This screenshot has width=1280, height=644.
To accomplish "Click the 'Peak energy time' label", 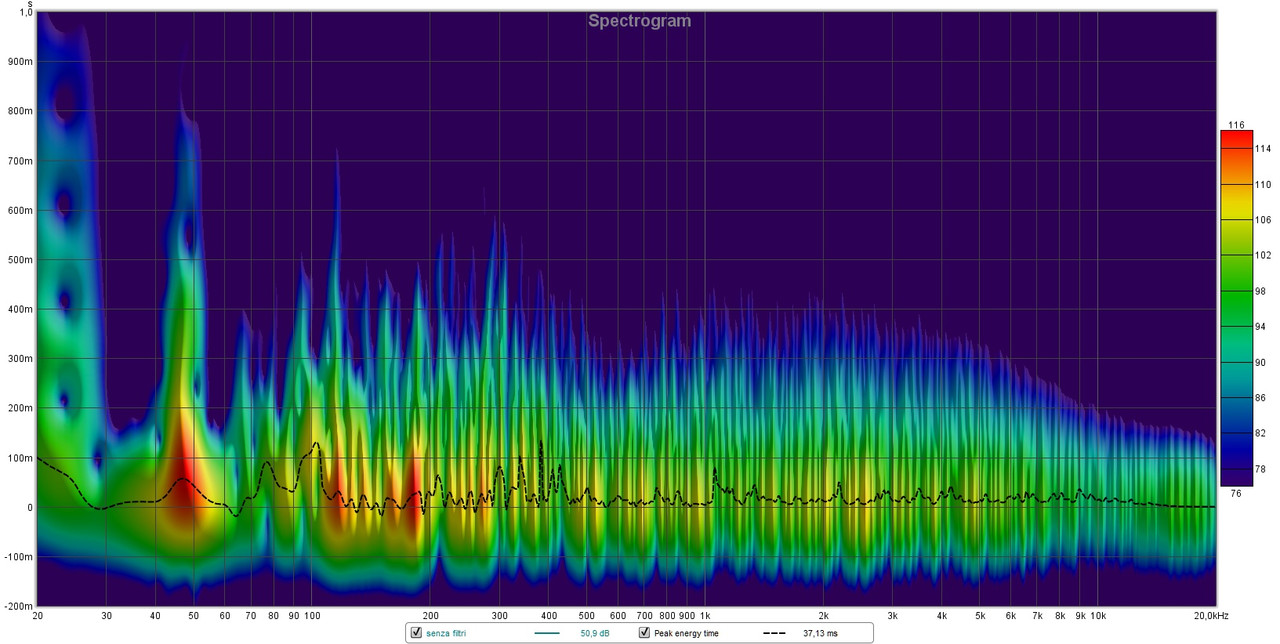I will pyautogui.click(x=687, y=634).
